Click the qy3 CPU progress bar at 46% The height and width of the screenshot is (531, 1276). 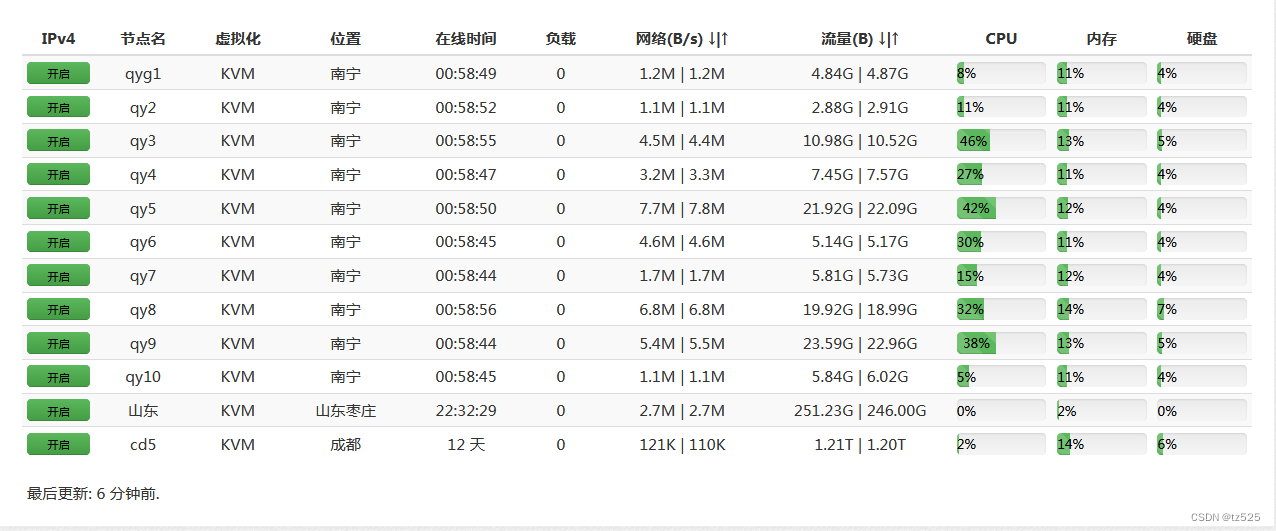tap(1001, 141)
